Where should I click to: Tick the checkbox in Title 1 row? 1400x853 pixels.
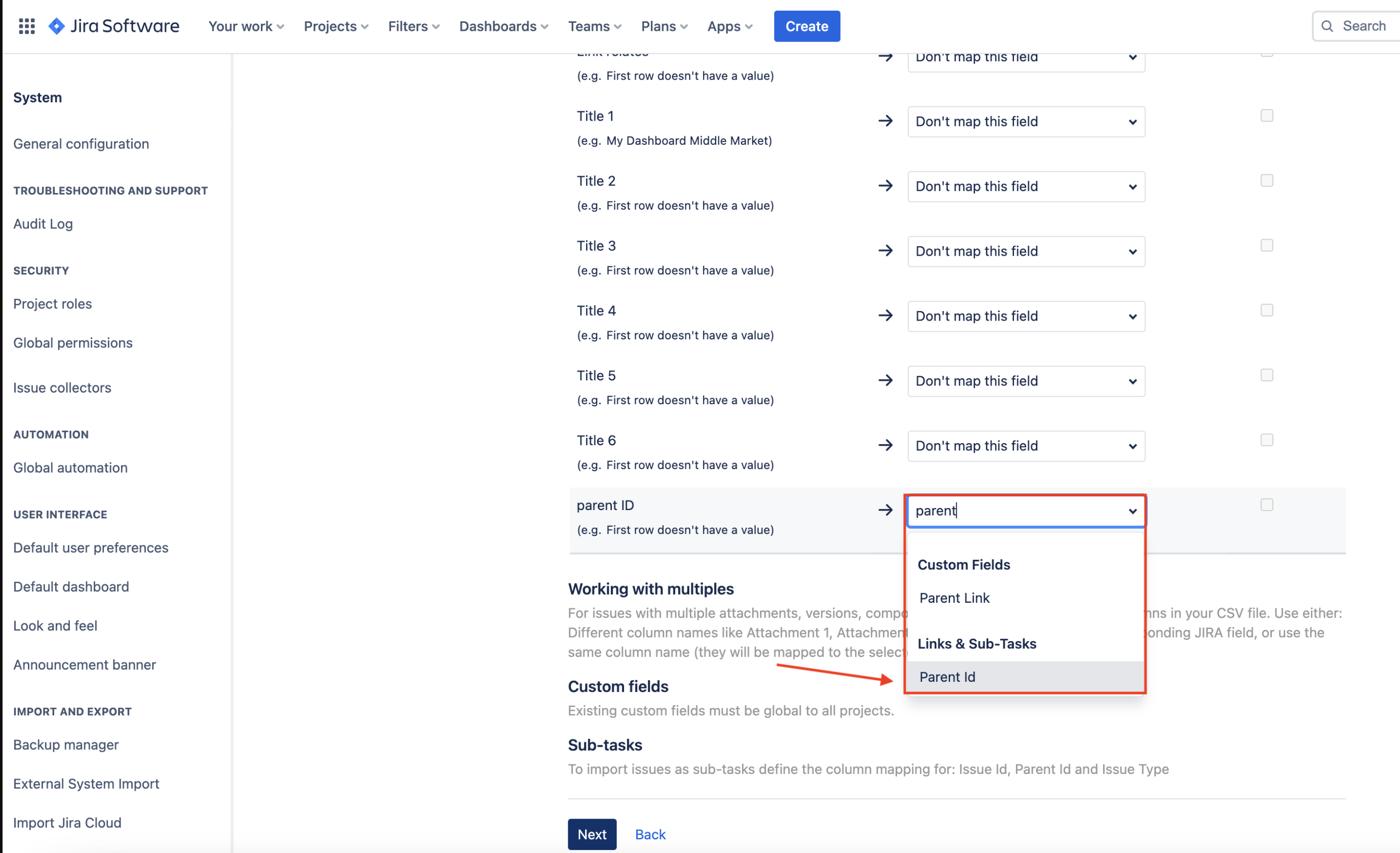coord(1266,116)
